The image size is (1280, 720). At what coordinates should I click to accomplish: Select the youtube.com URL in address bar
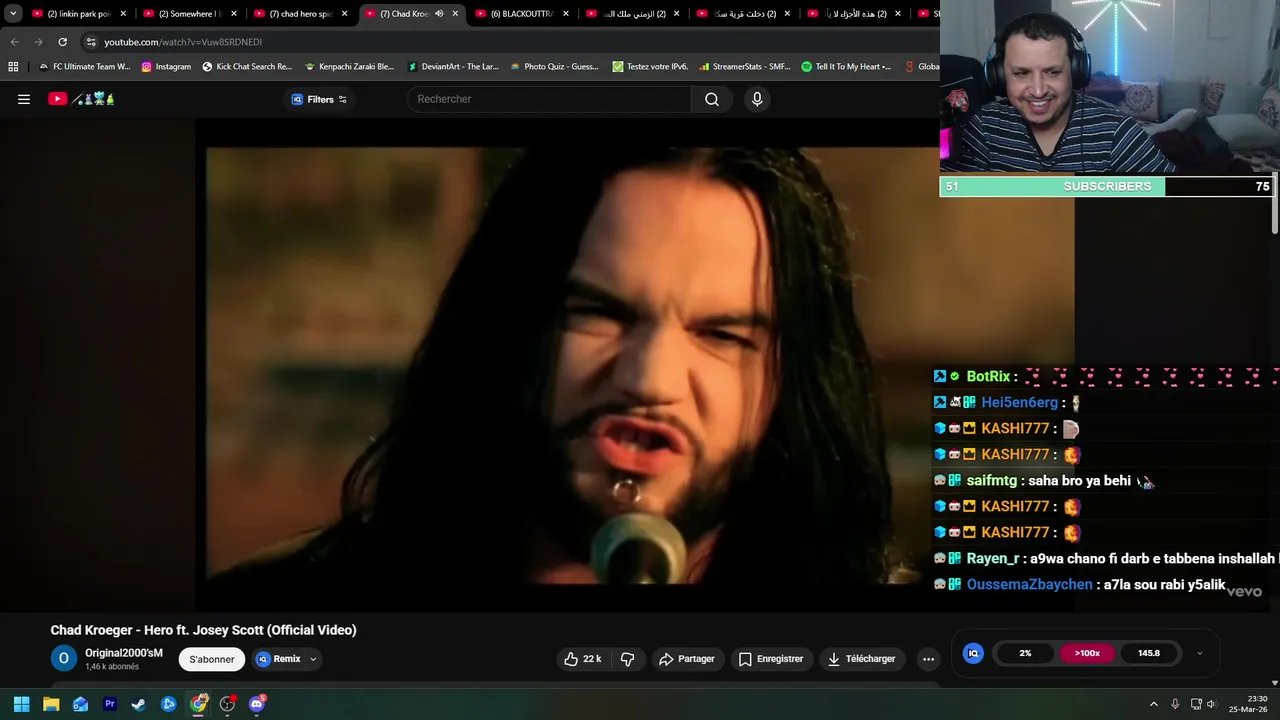(x=183, y=42)
